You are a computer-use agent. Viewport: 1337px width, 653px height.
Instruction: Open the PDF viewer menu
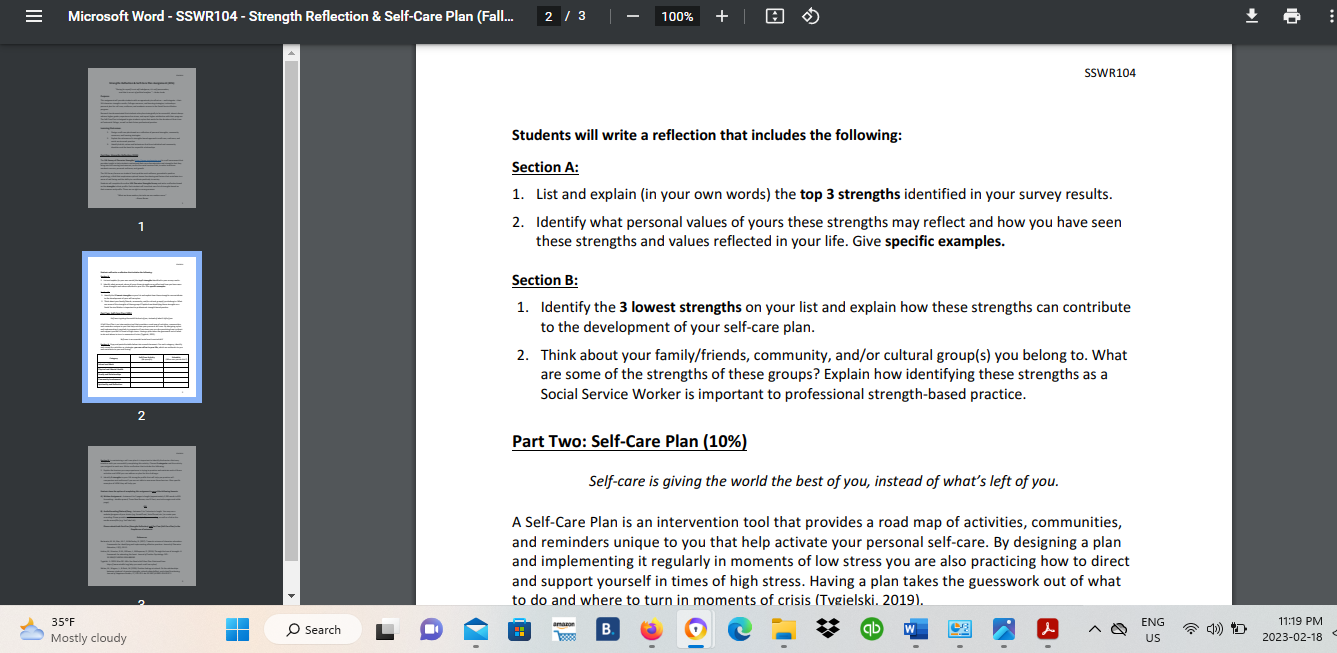[x=33, y=16]
